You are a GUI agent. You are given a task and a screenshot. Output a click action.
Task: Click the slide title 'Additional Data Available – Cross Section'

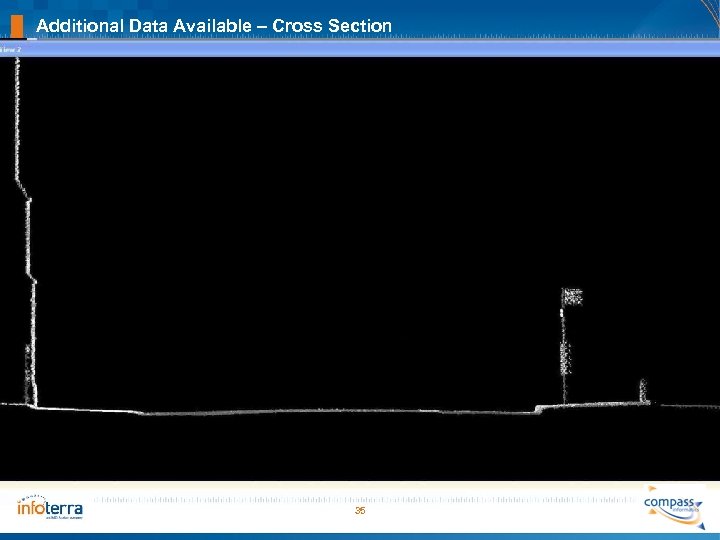214,26
